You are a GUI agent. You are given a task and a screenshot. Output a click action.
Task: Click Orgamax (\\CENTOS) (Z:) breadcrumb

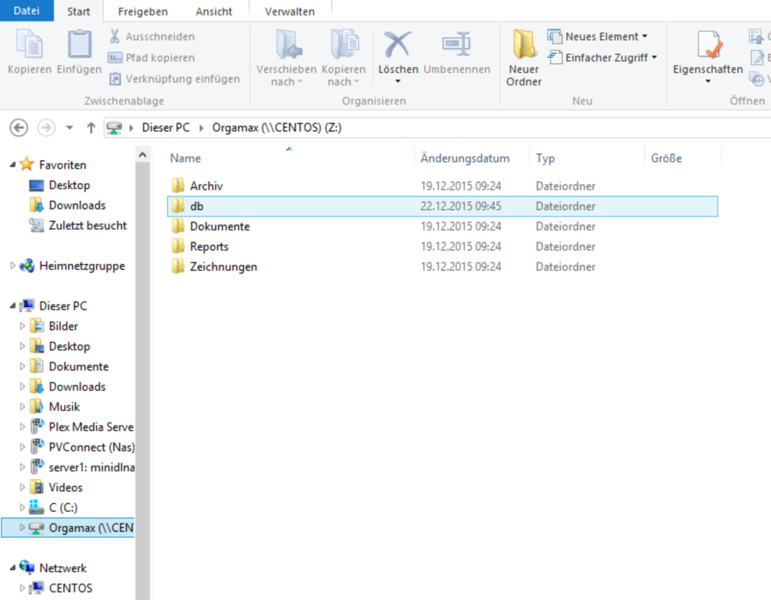coord(277,128)
